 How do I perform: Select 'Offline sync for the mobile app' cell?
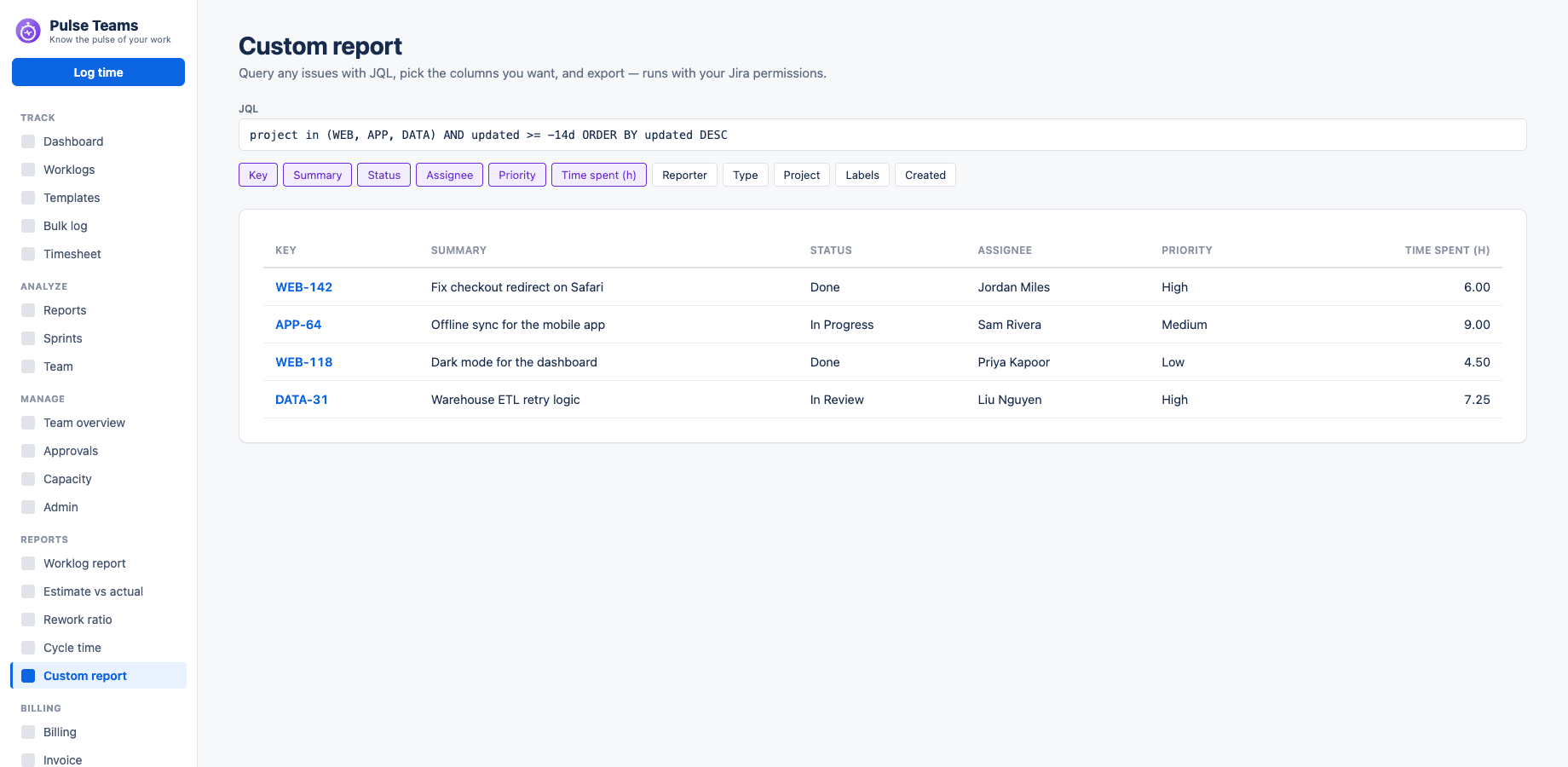click(x=518, y=325)
